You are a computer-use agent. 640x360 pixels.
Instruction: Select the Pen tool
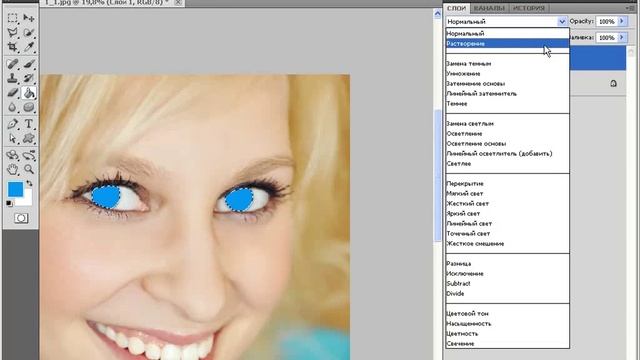coord(12,124)
